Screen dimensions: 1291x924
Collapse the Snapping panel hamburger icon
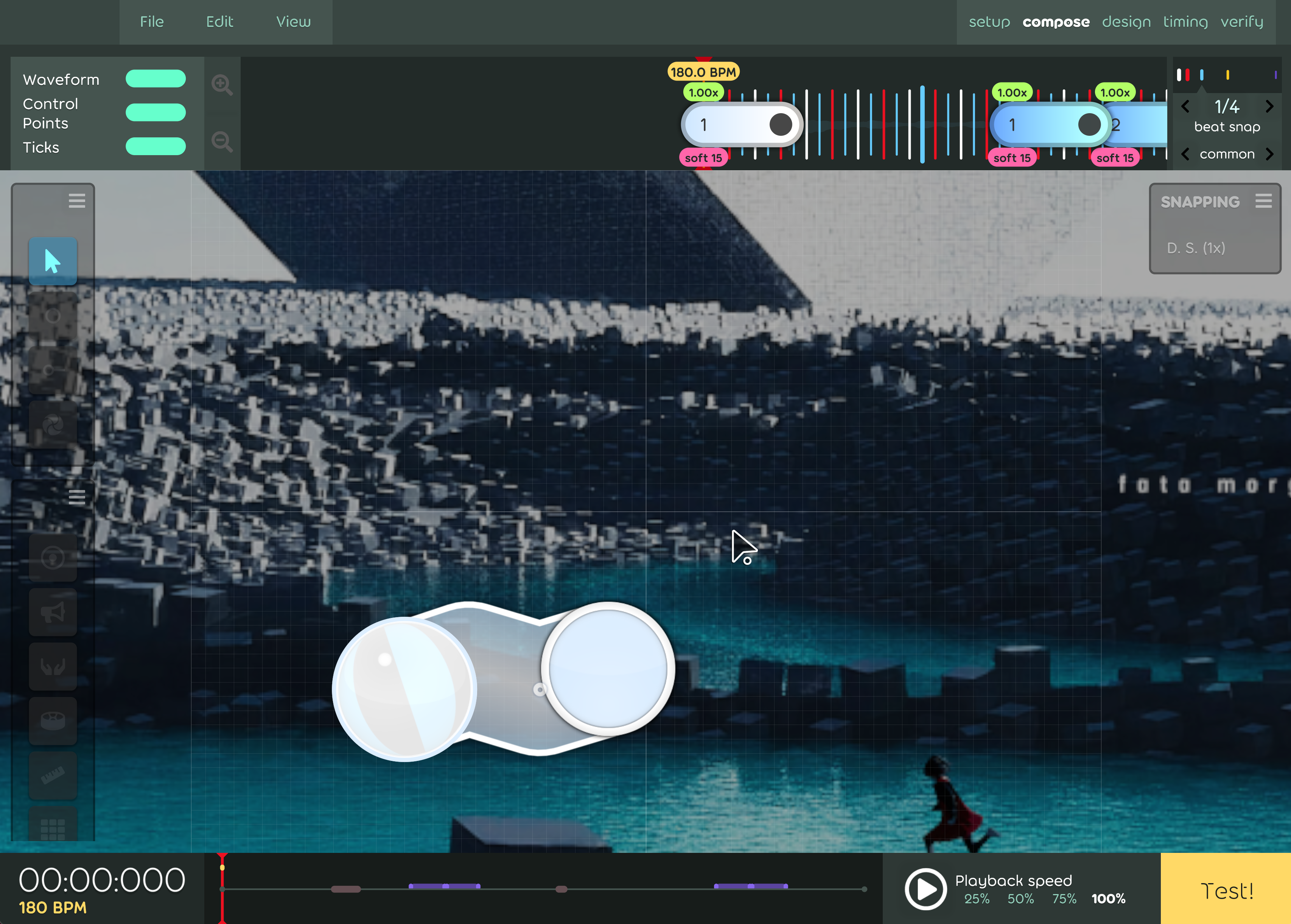click(1264, 201)
